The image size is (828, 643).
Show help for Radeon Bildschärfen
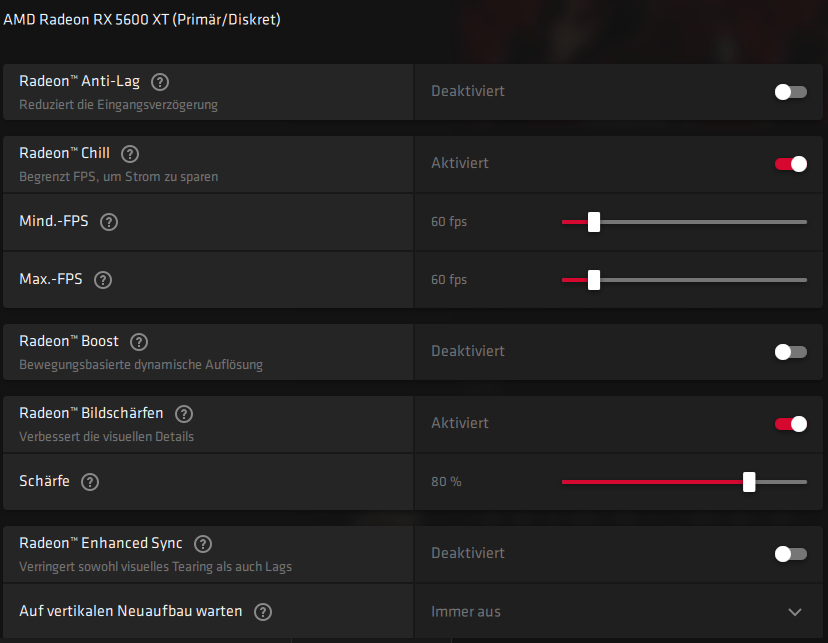coord(184,414)
